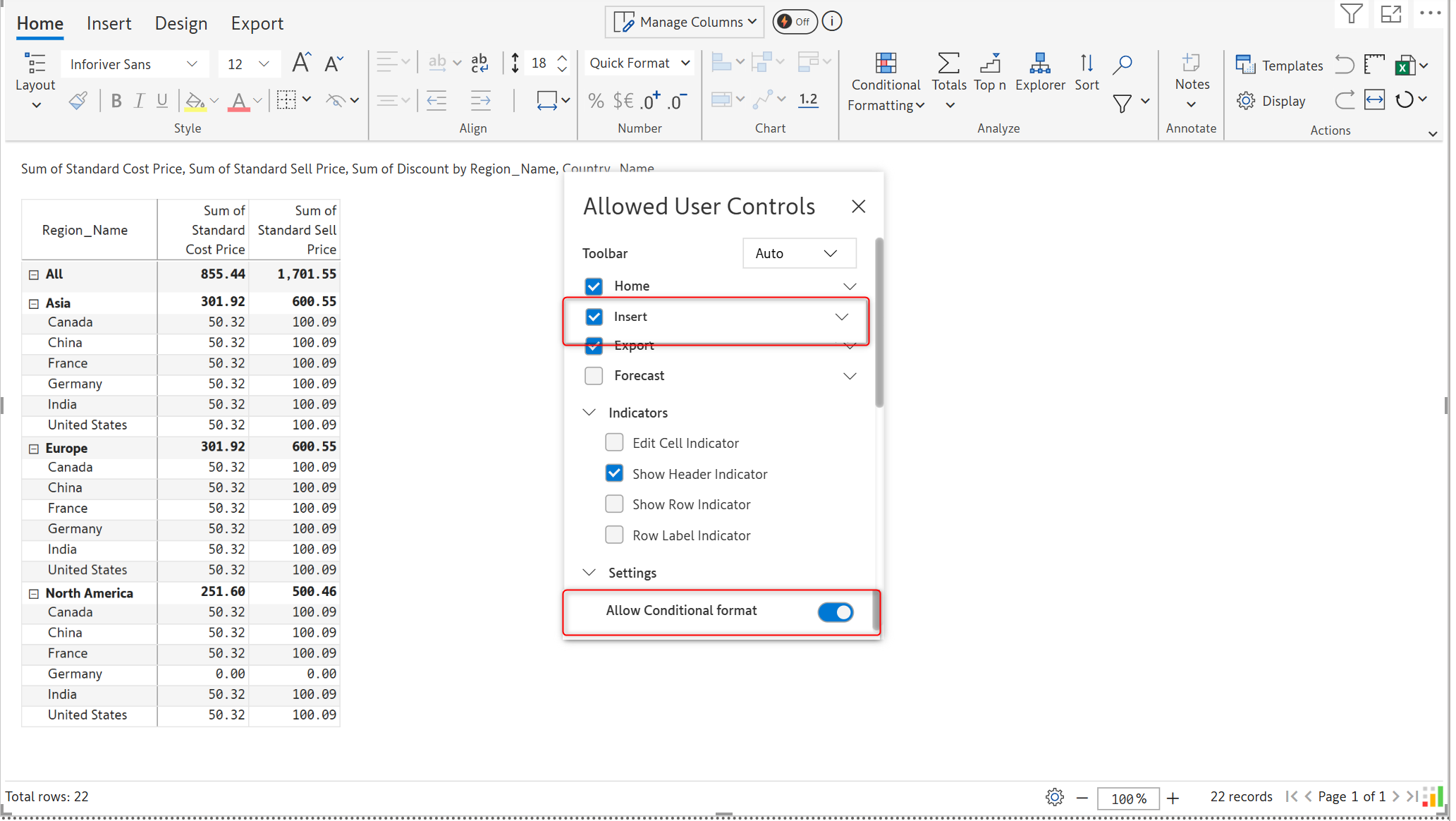Click the Sort arrows icon

click(x=1086, y=64)
